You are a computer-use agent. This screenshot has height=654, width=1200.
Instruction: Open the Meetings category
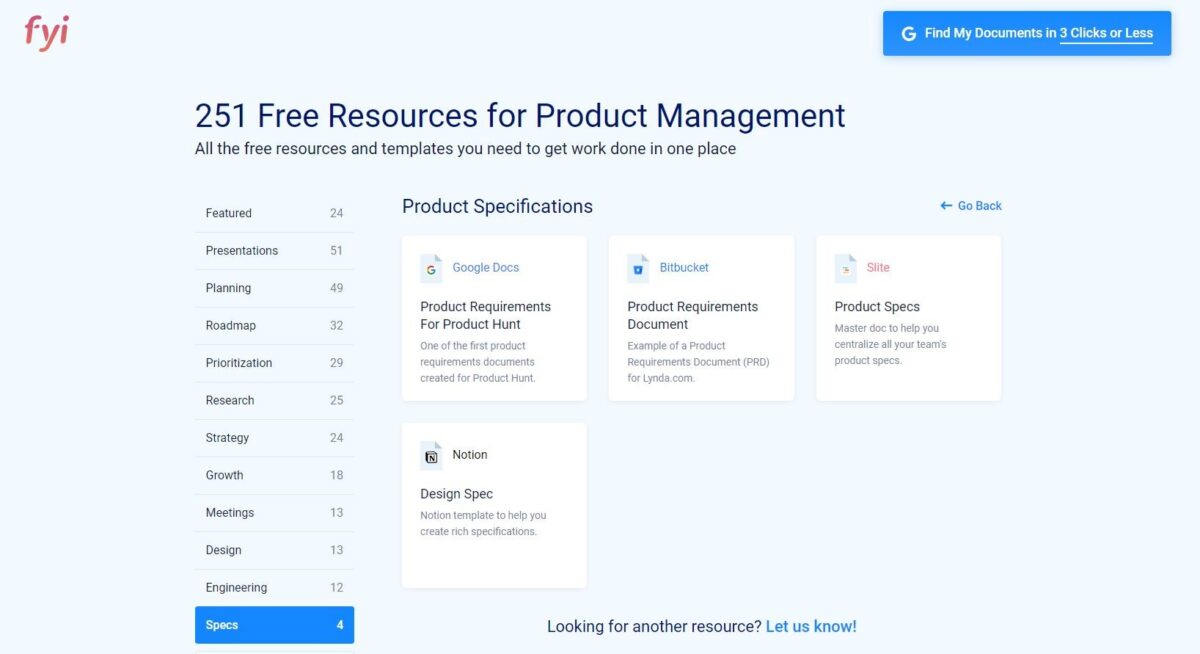tap(274, 513)
